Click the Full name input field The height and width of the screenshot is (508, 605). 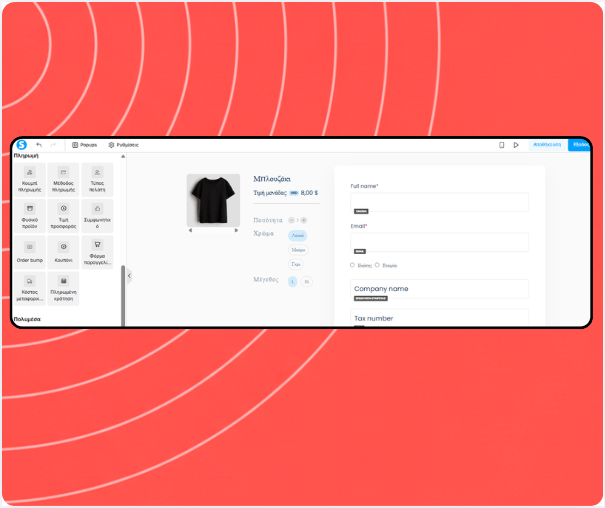click(x=439, y=202)
